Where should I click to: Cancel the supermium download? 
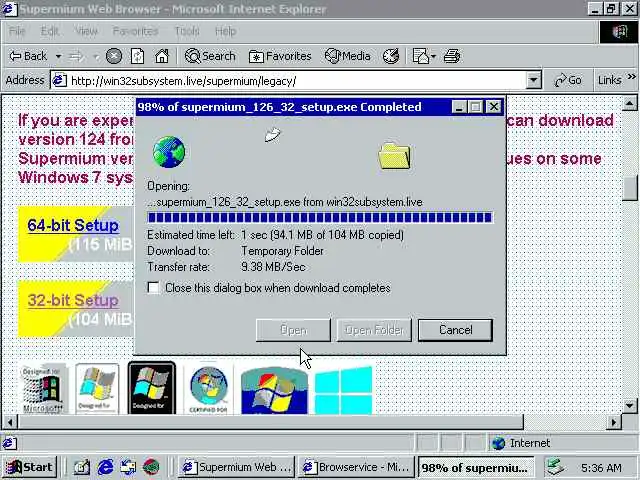point(455,330)
